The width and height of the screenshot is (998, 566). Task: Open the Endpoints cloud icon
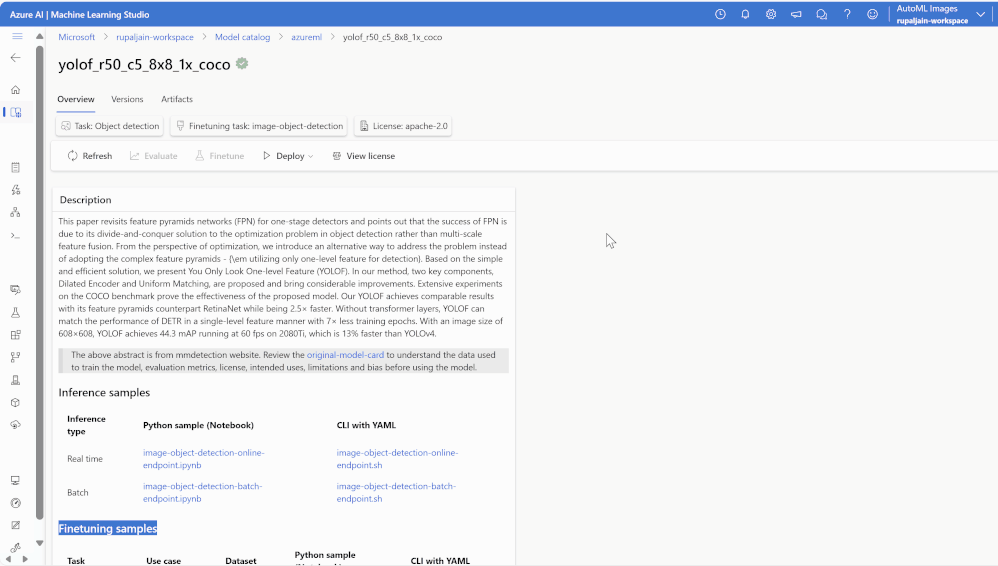point(16,425)
